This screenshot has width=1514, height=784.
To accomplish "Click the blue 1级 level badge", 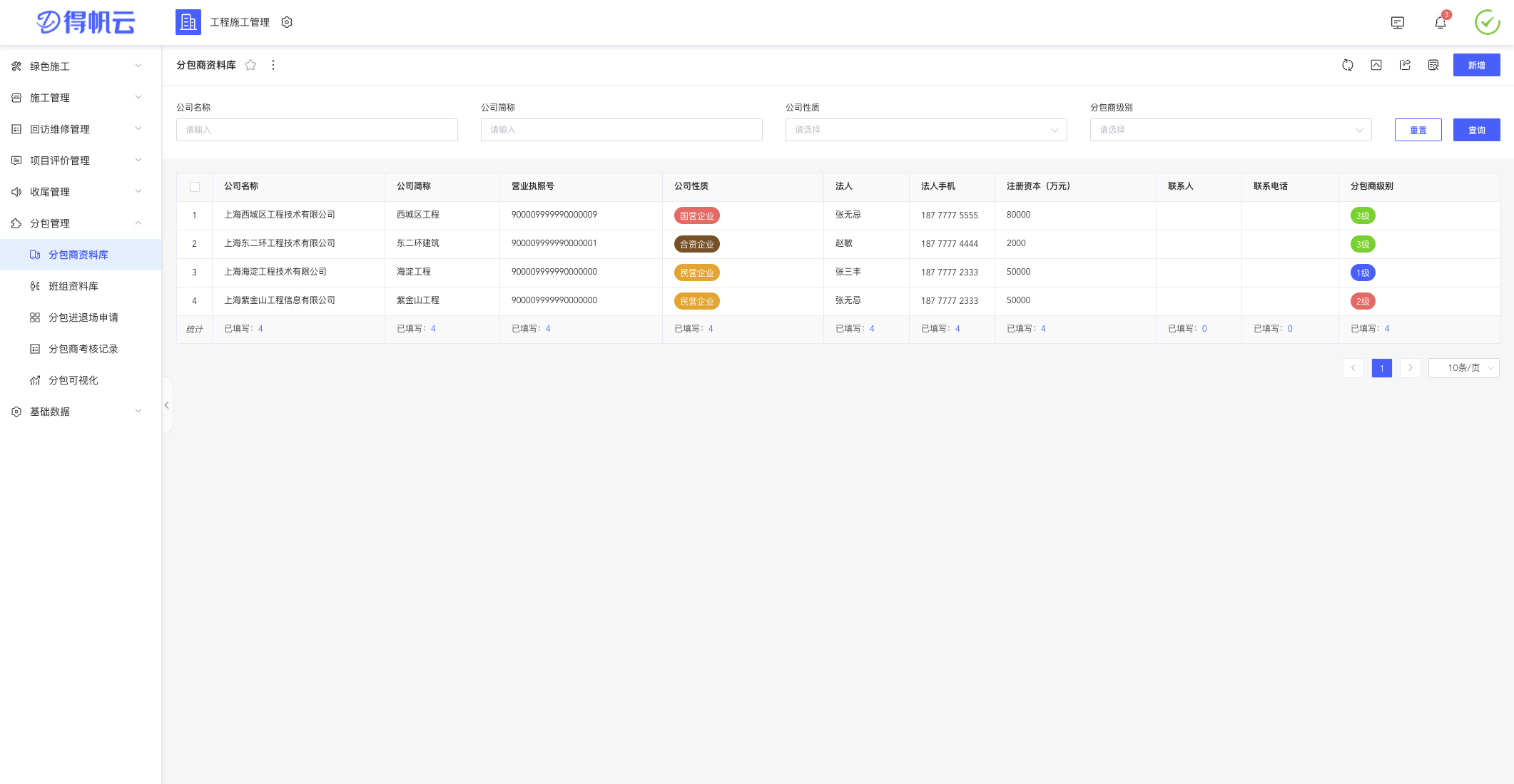I will tap(1363, 273).
